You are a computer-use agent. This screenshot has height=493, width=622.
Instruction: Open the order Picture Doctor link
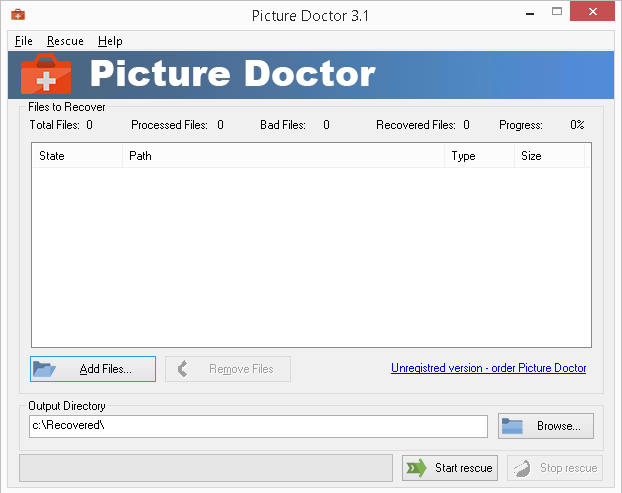(488, 368)
